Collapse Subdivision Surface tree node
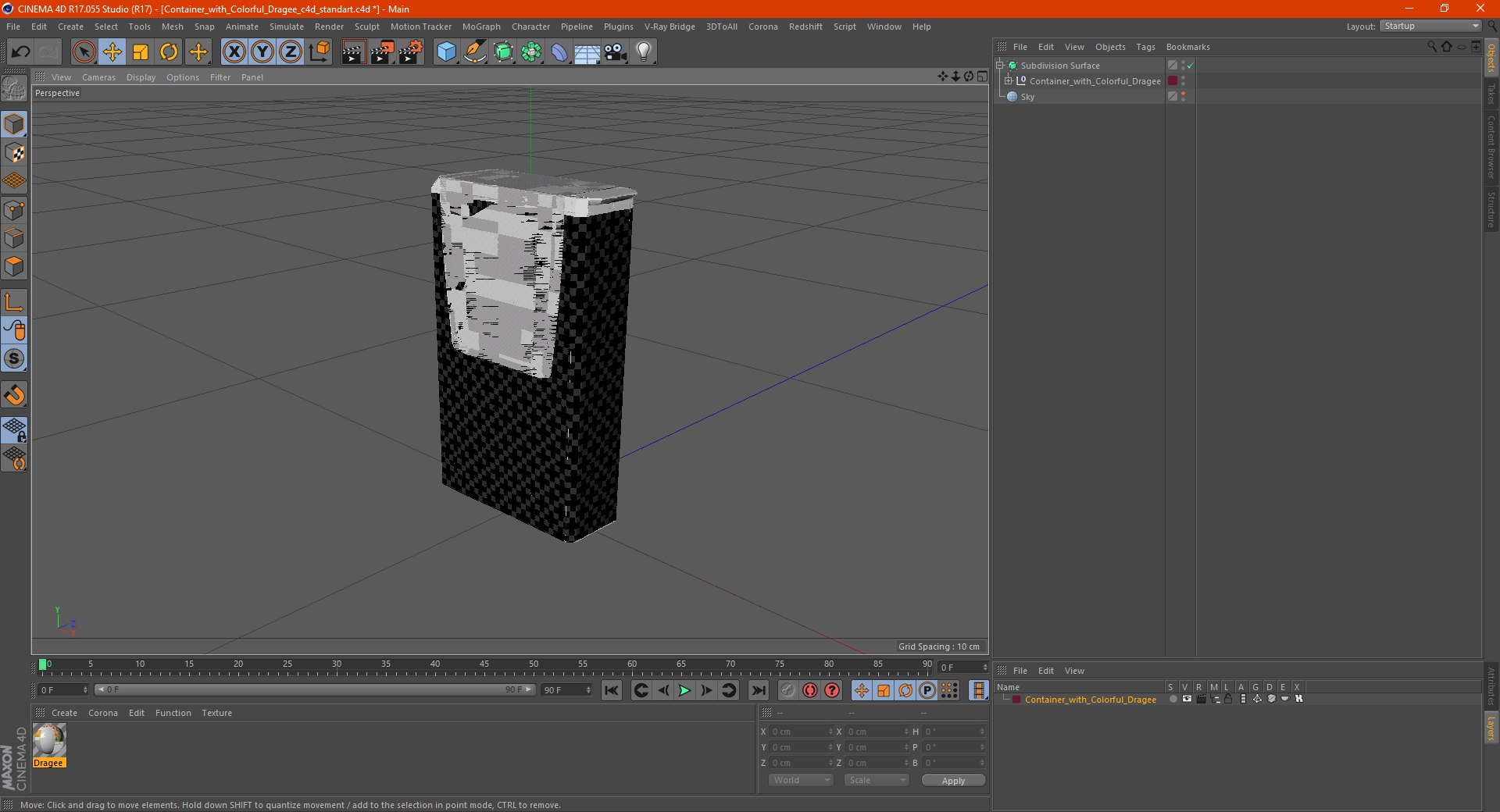This screenshot has width=1500, height=812. click(999, 66)
